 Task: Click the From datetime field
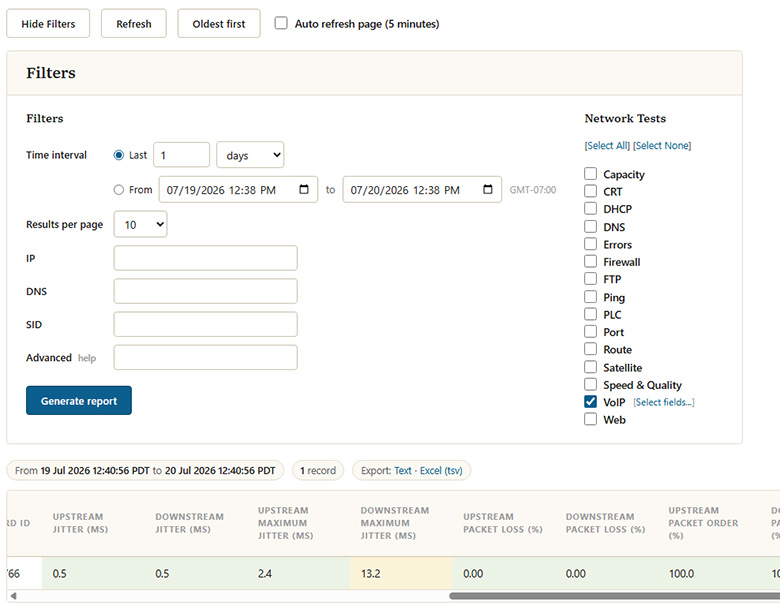tap(238, 190)
